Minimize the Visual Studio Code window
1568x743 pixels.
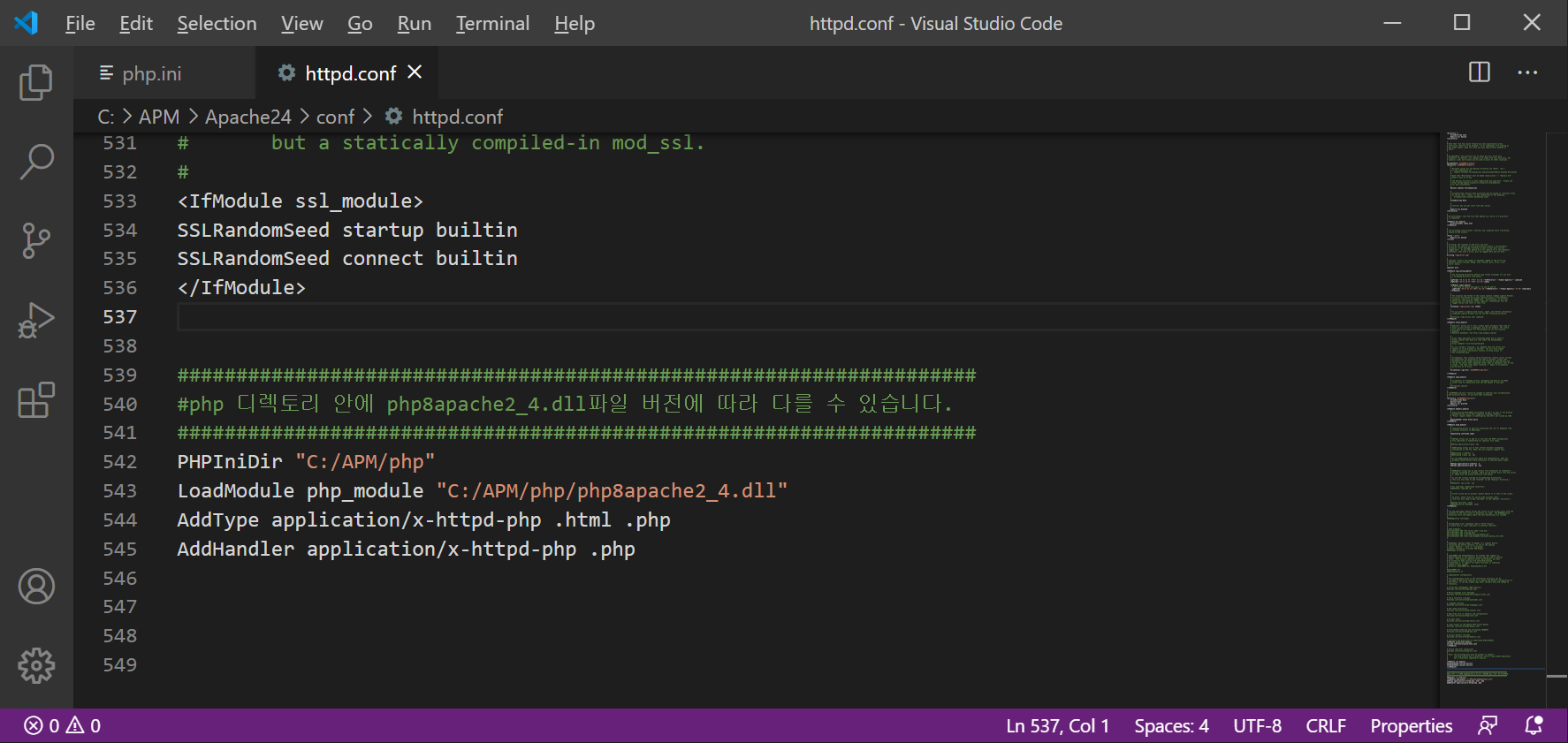pyautogui.click(x=1392, y=23)
